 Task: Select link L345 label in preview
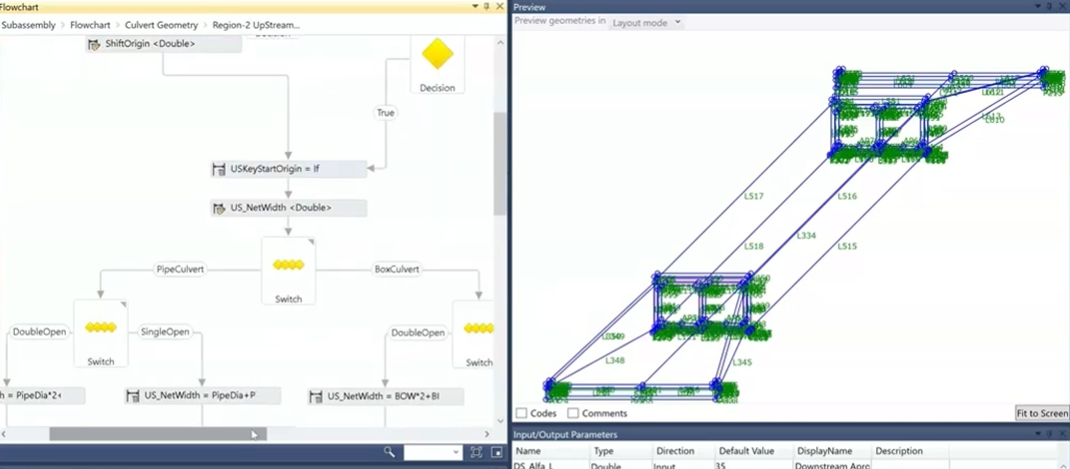[x=742, y=363]
